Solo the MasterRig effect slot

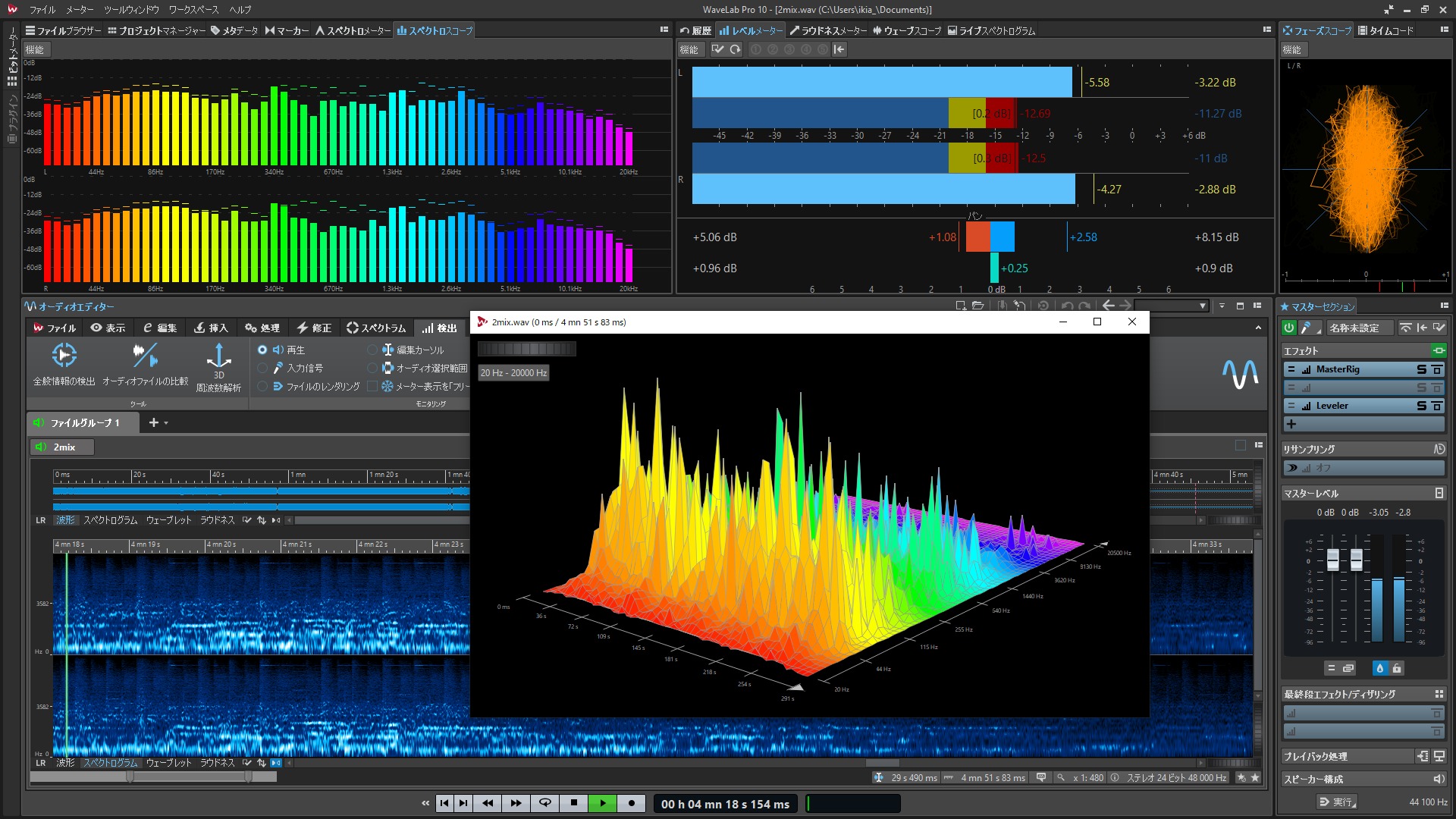1421,369
